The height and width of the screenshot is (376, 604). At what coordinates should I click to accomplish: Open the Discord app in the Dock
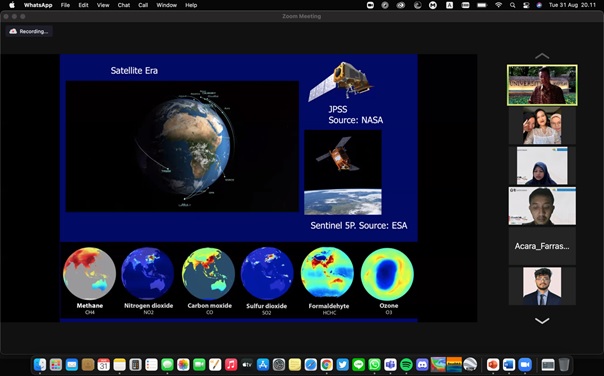click(x=422, y=364)
